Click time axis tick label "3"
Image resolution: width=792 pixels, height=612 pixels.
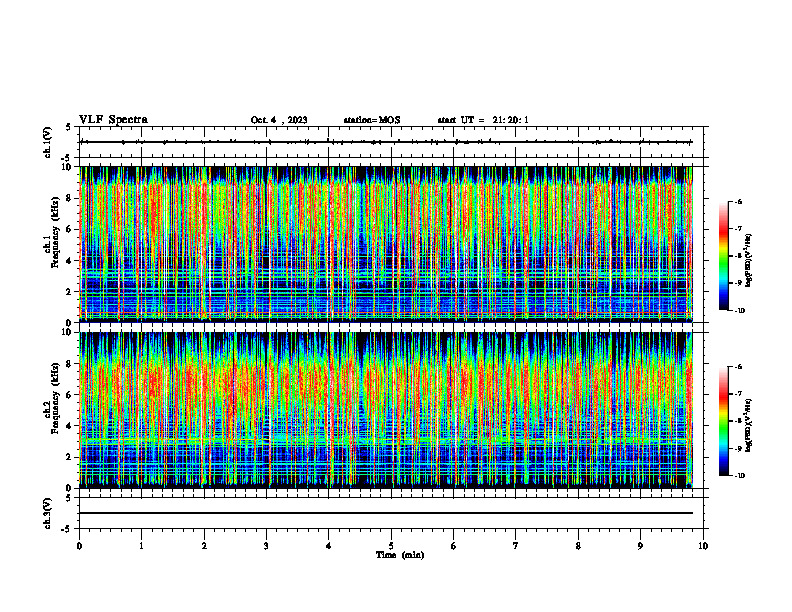[x=266, y=546]
